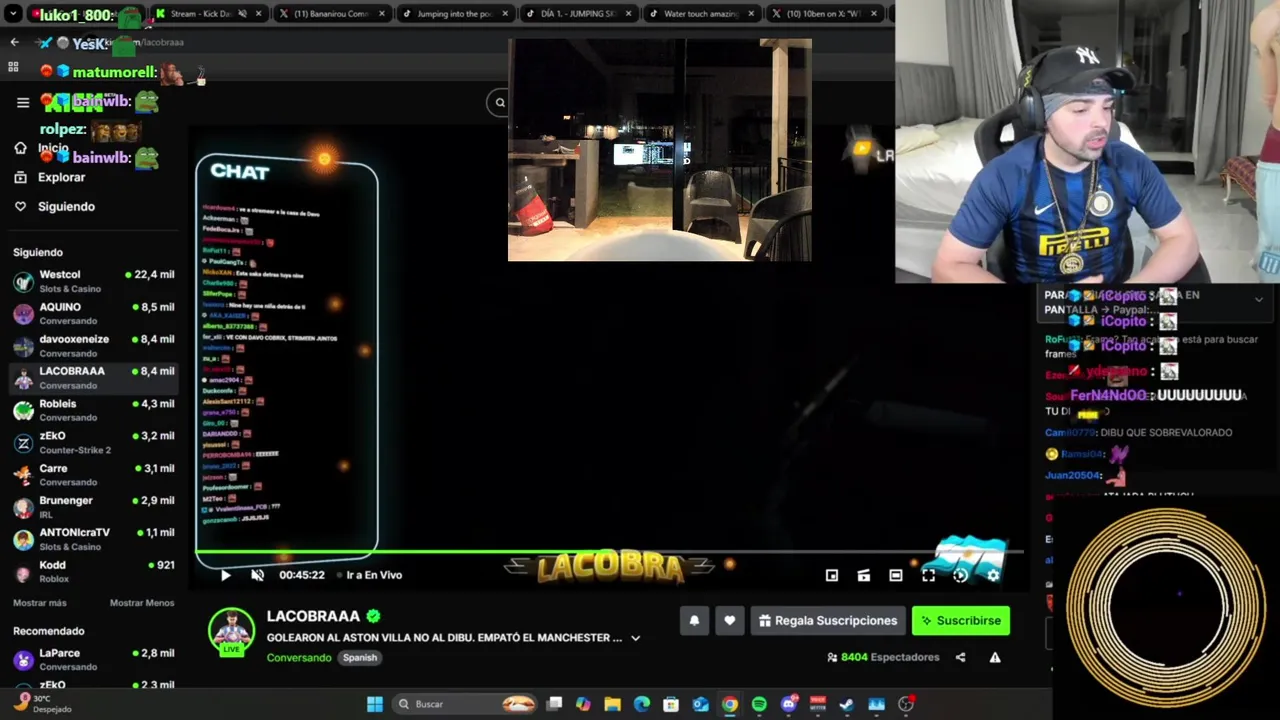
Task: Open Carre channel in sidebar
Action: [93, 474]
